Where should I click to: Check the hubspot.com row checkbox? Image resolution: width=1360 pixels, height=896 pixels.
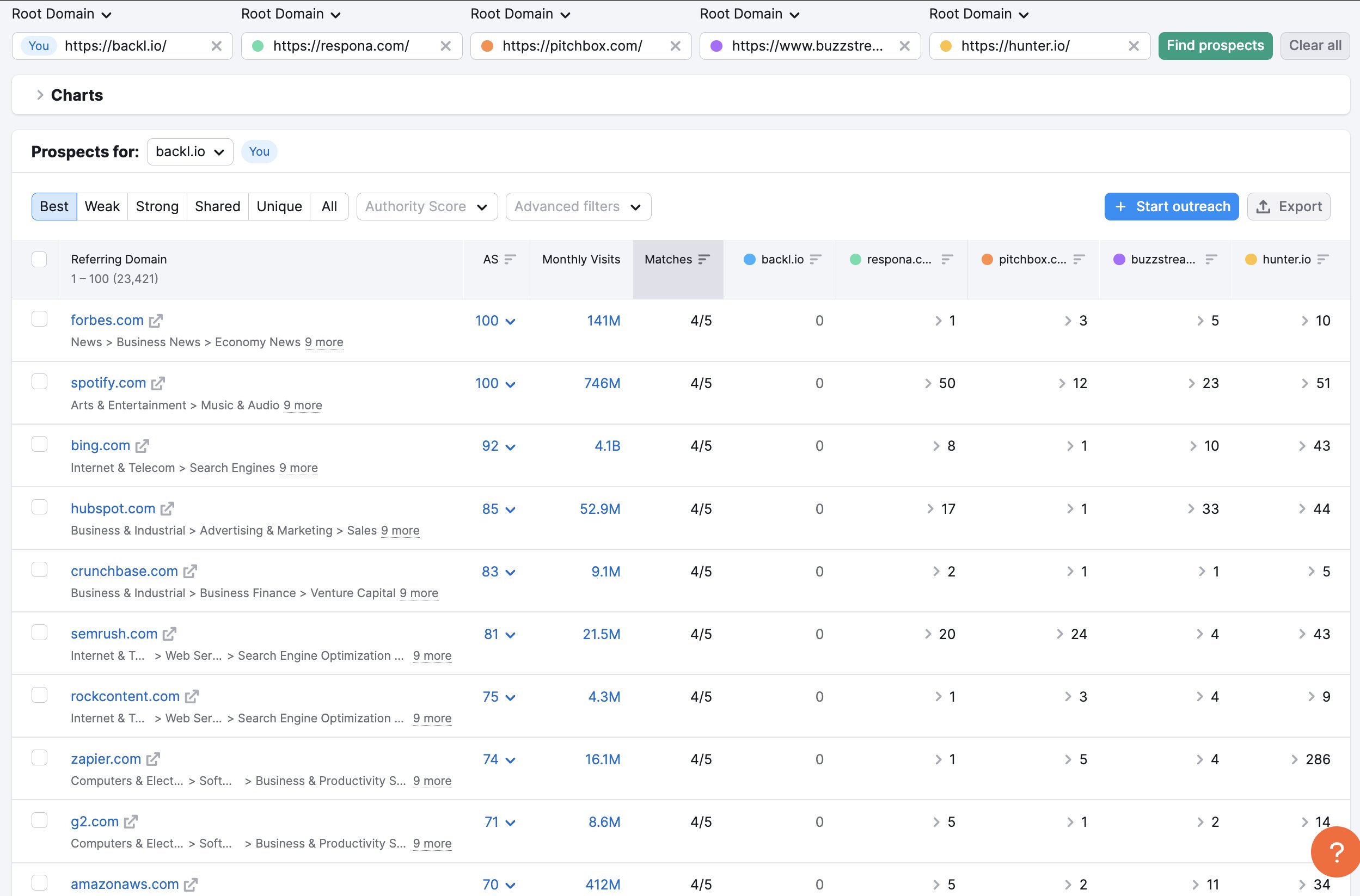pos(39,506)
